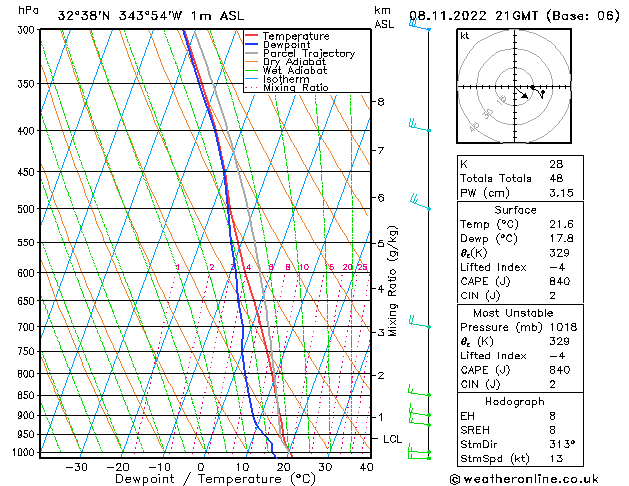Image resolution: width=629 pixels, height=486 pixels.
Task: Click the K index value 28
Action: pos(556,164)
